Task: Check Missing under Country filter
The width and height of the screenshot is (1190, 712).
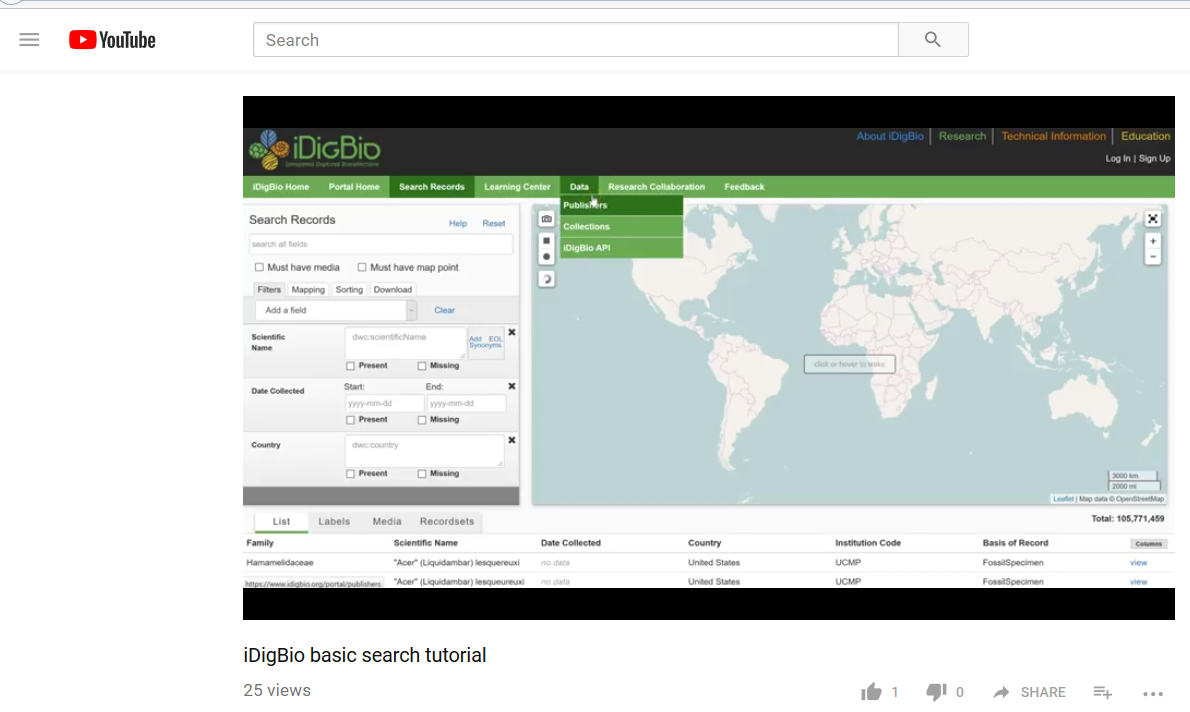Action: coord(422,474)
